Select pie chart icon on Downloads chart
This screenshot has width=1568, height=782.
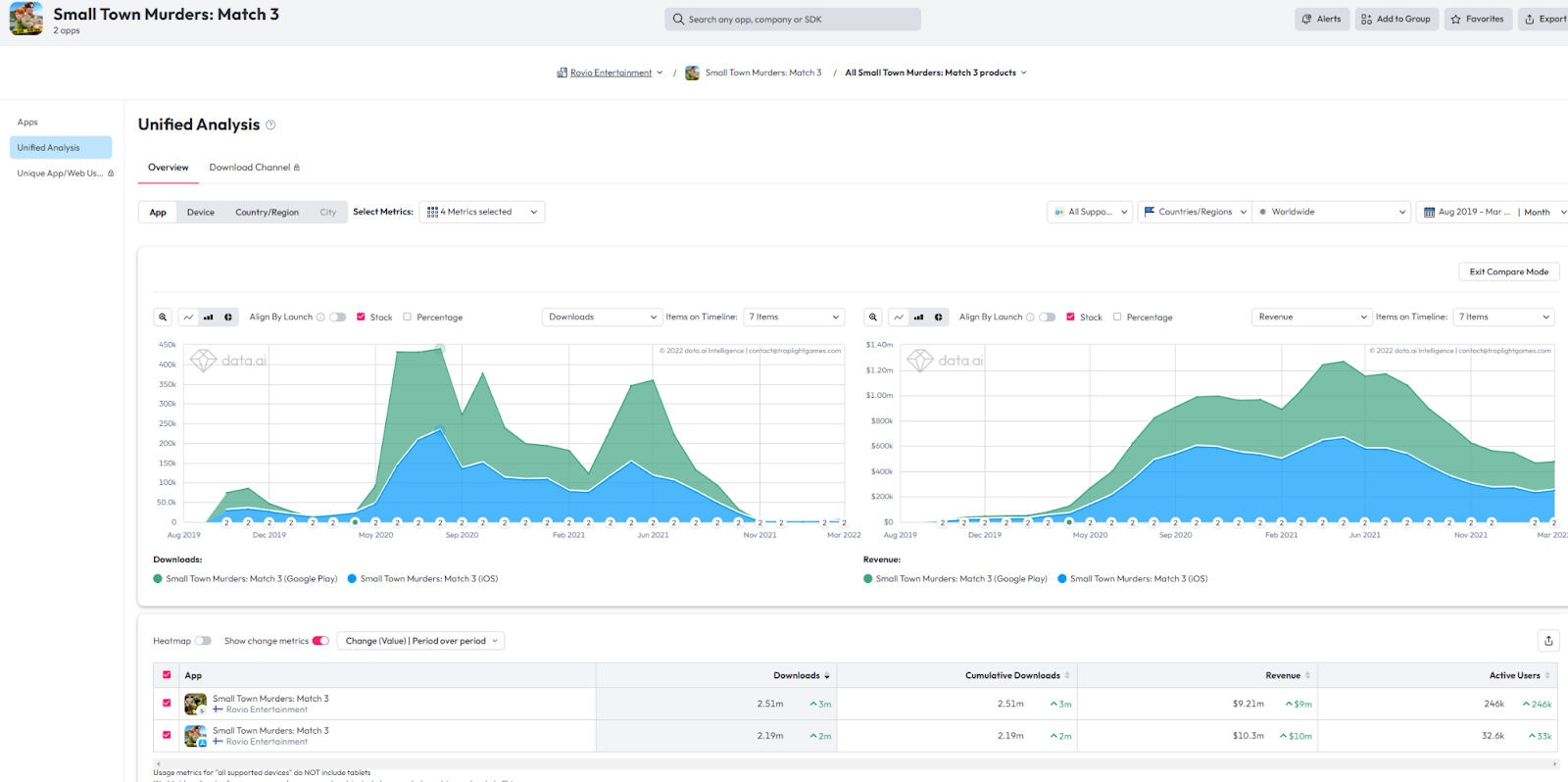click(x=228, y=318)
